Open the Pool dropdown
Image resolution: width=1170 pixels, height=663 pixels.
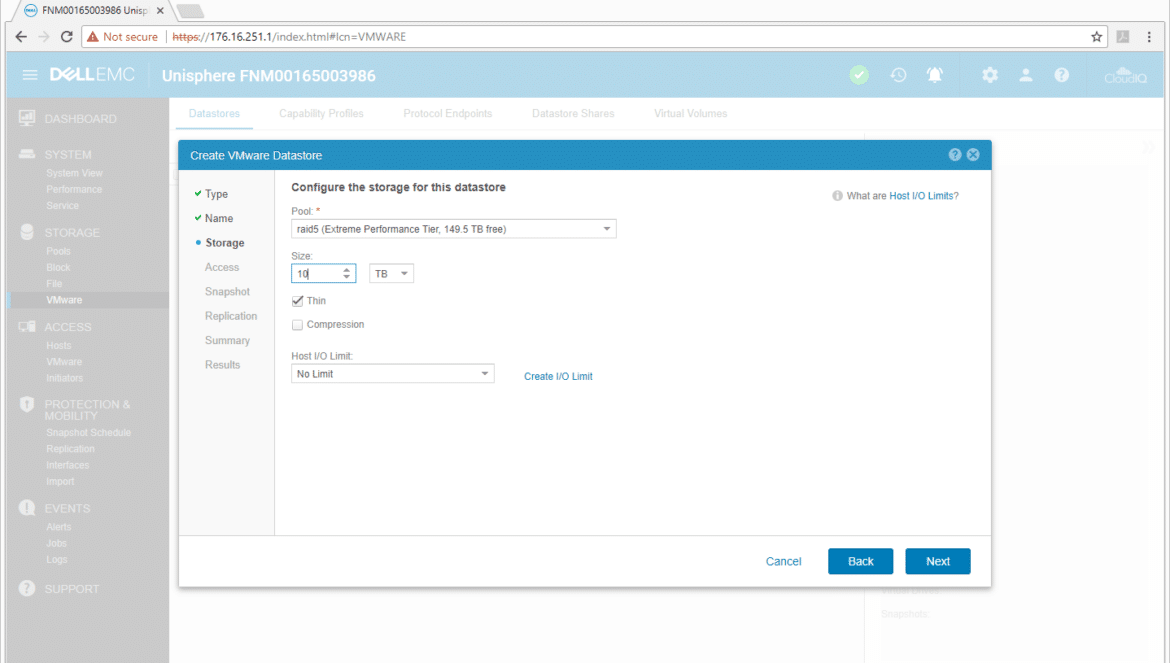(454, 229)
